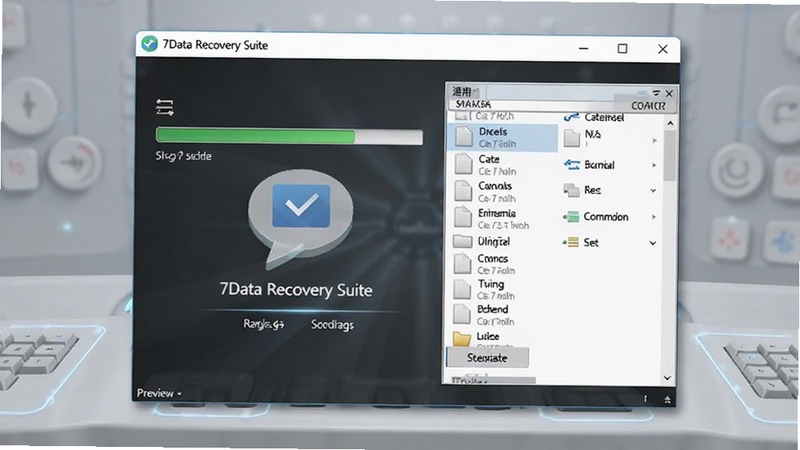Click the green Common icon
Viewport: 800px width, 450px height.
point(571,217)
